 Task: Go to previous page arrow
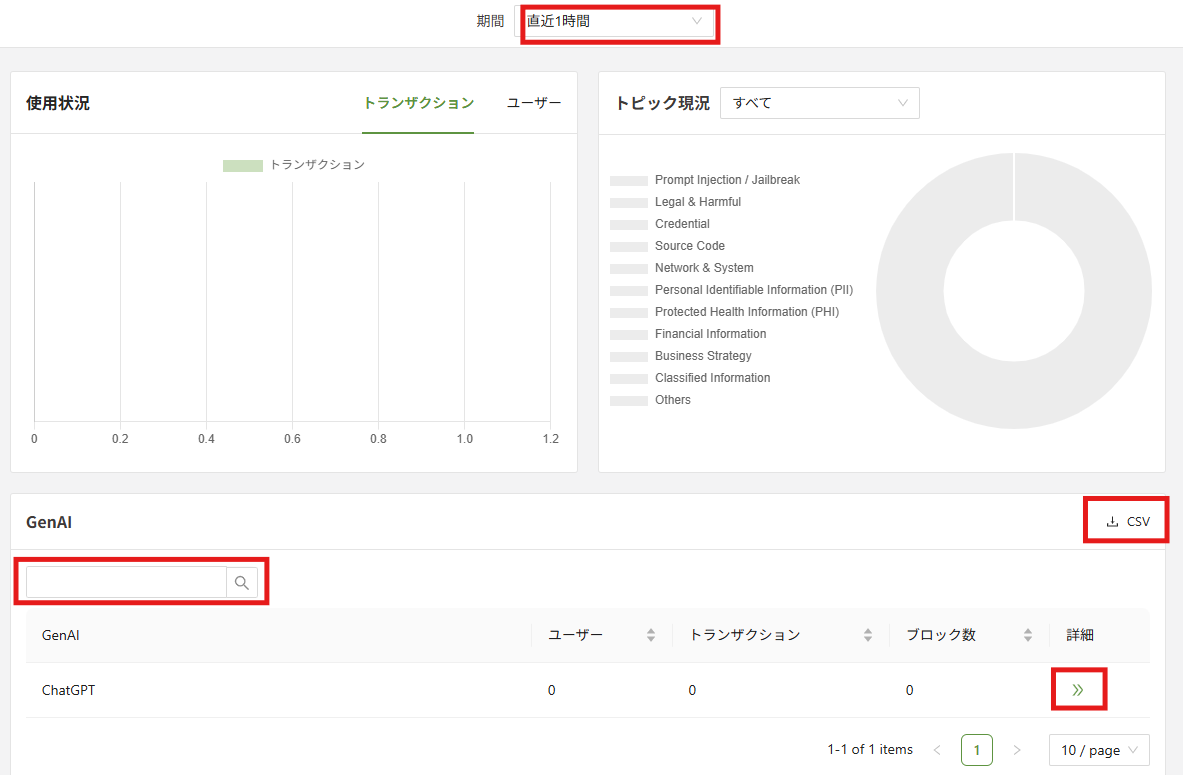937,750
